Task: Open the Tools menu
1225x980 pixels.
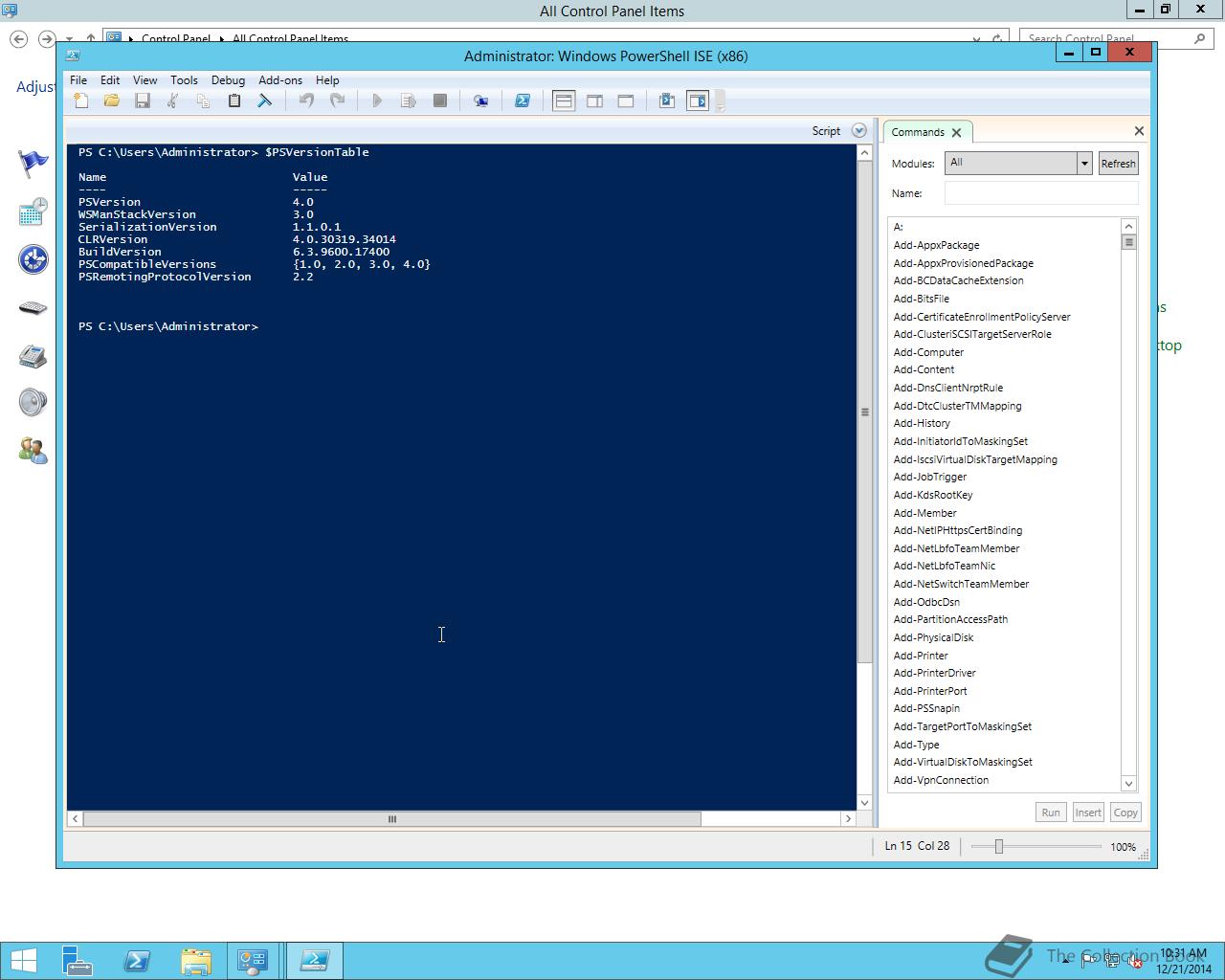Action: click(x=184, y=80)
